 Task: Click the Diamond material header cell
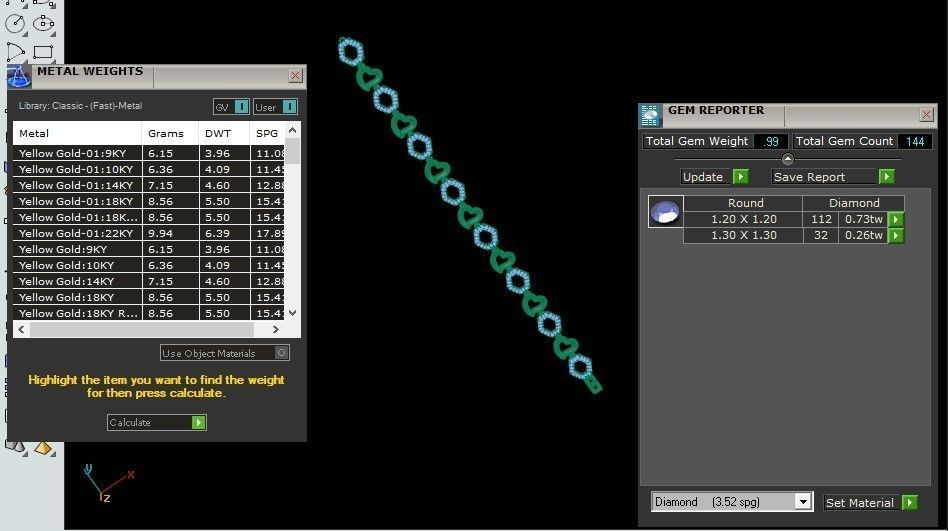point(854,203)
